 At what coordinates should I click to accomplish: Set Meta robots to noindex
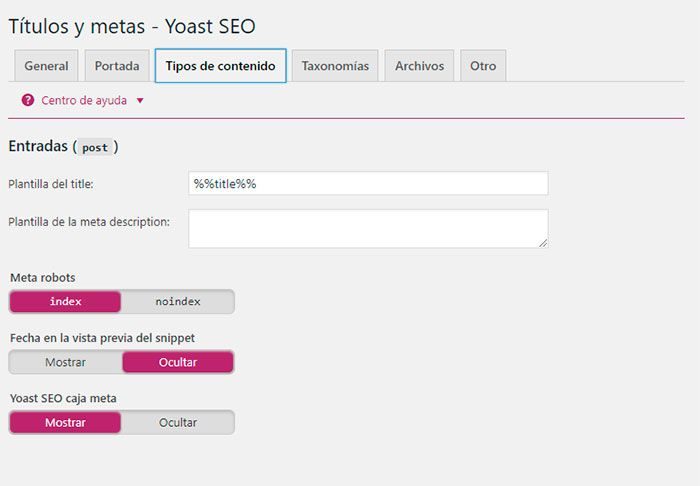(178, 301)
